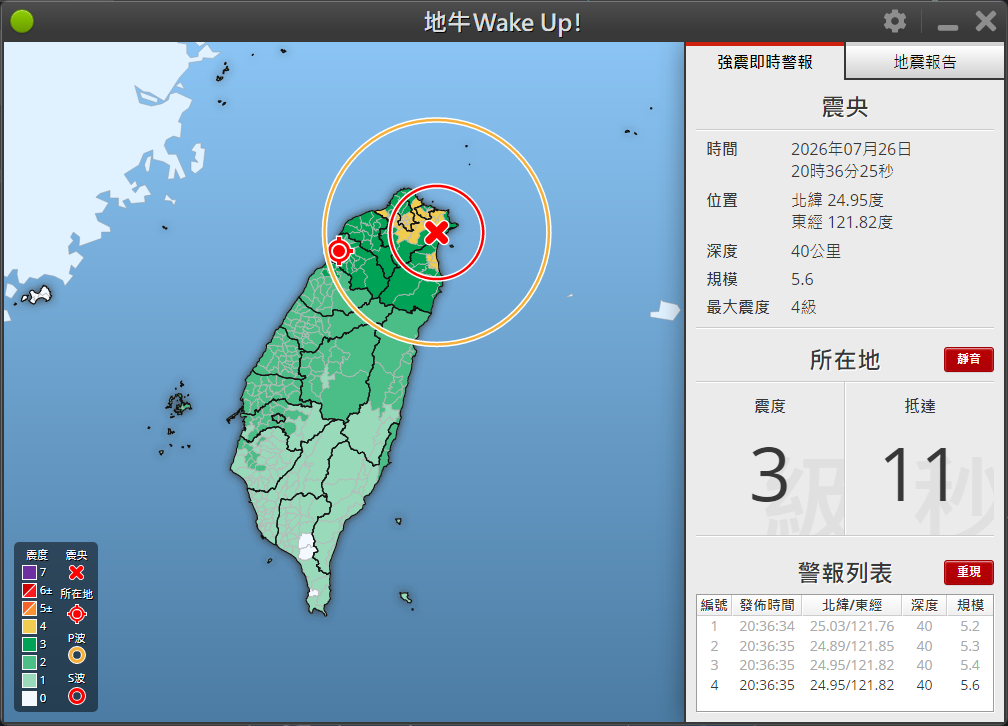This screenshot has height=726, width=1008.
Task: Select alert row 3 with magnitude 5.4
Action: tap(845, 665)
